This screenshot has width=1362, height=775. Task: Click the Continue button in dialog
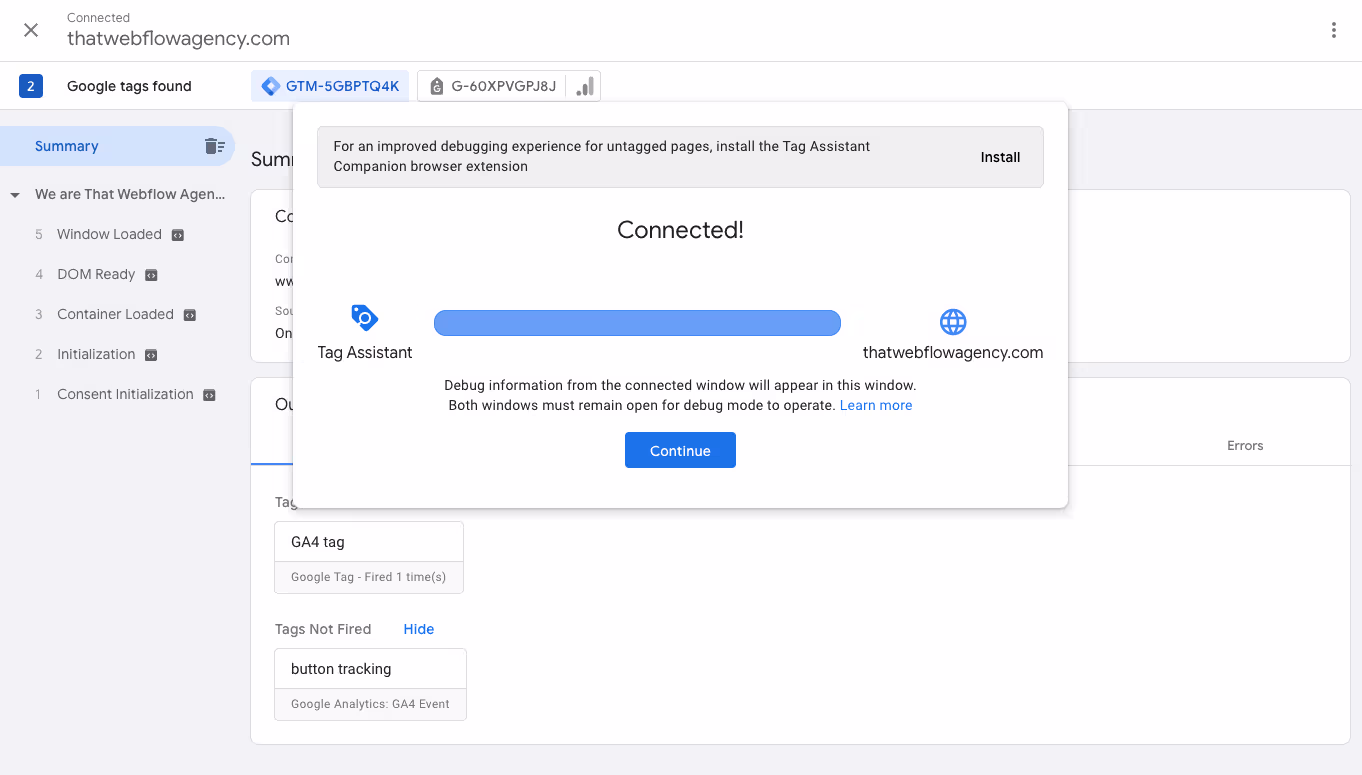tap(680, 450)
